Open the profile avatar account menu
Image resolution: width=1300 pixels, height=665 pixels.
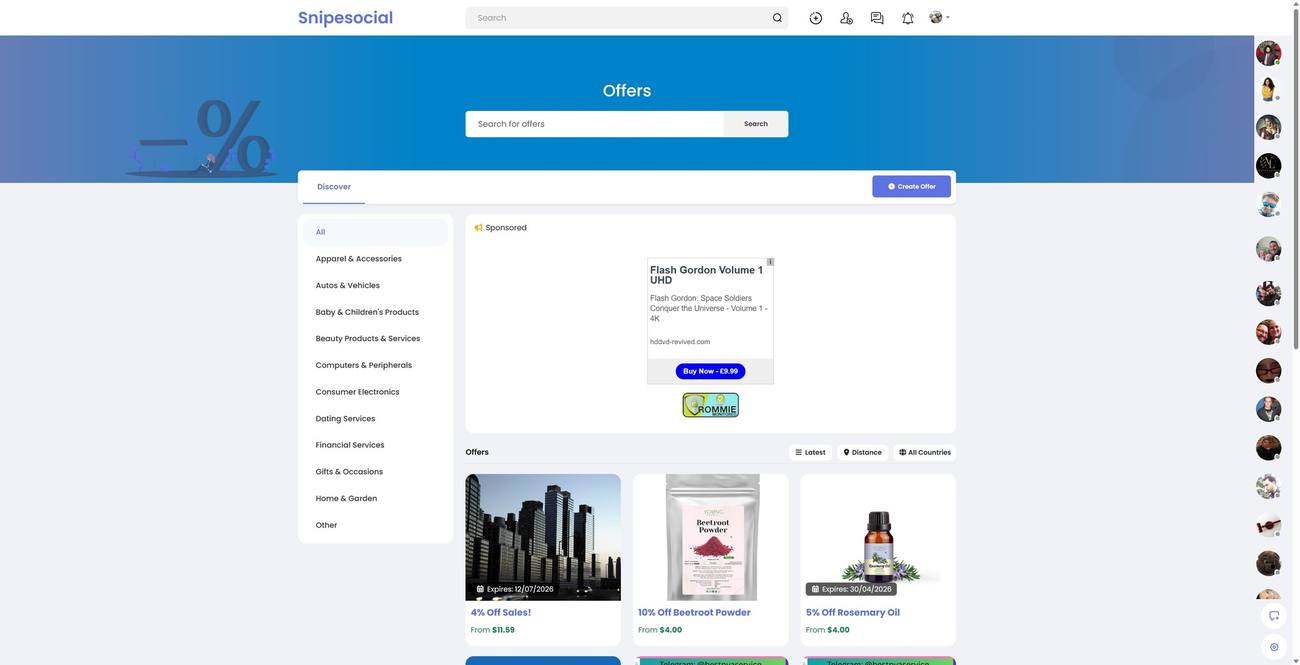(939, 18)
